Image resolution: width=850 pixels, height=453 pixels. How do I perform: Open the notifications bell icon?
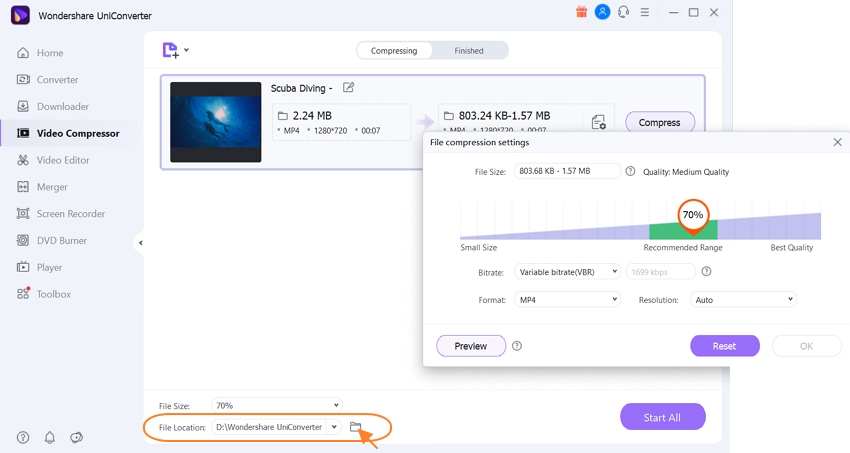tap(50, 437)
